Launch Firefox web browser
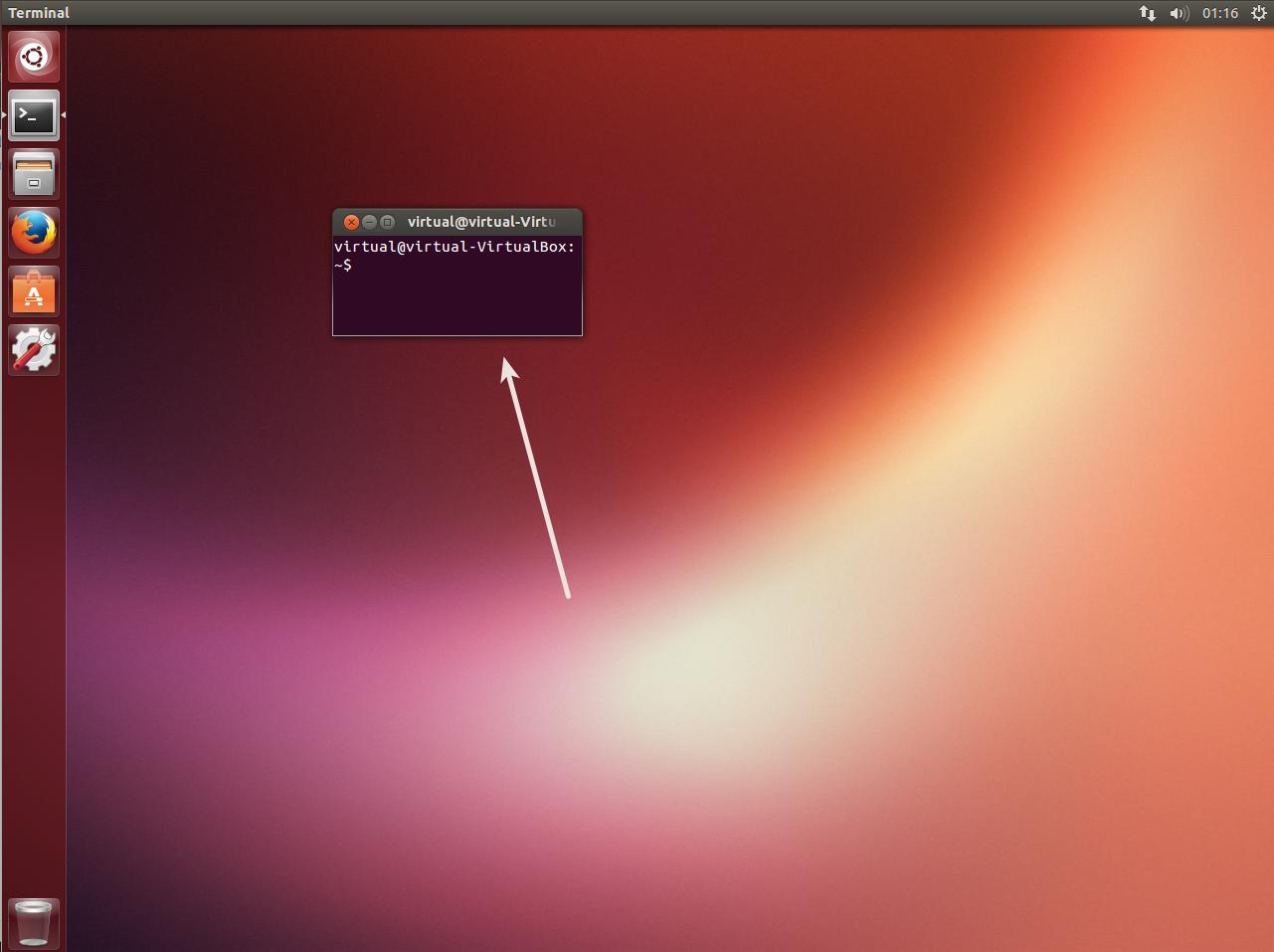Screen dimensions: 1274x952 (x=34, y=233)
